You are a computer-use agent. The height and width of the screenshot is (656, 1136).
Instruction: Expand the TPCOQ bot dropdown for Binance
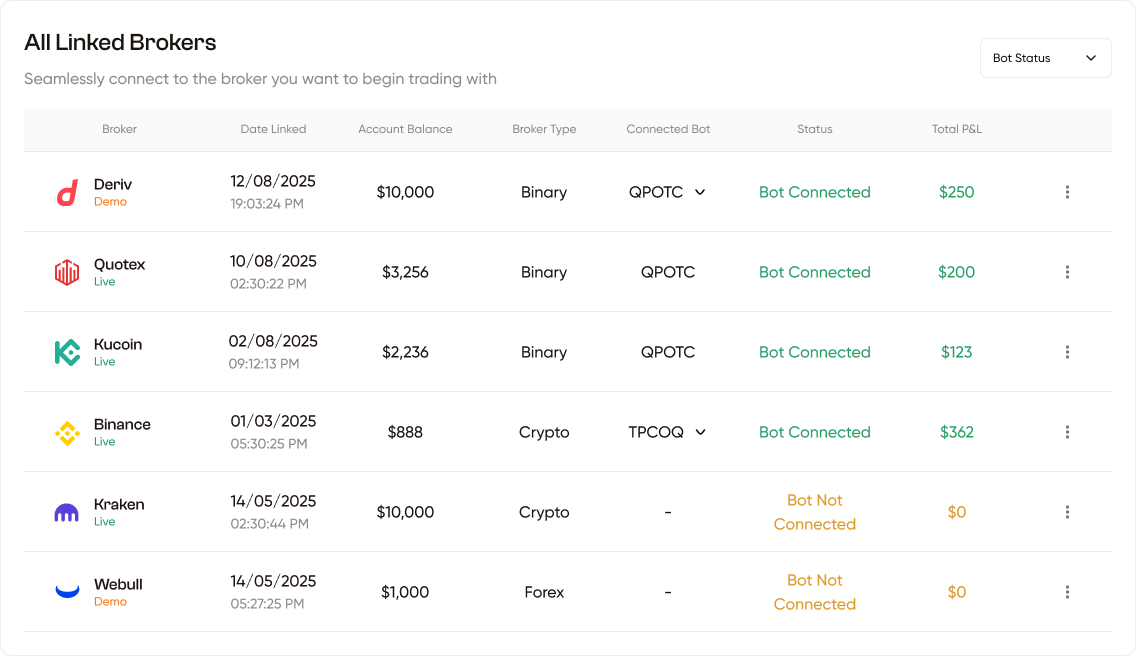coord(701,432)
